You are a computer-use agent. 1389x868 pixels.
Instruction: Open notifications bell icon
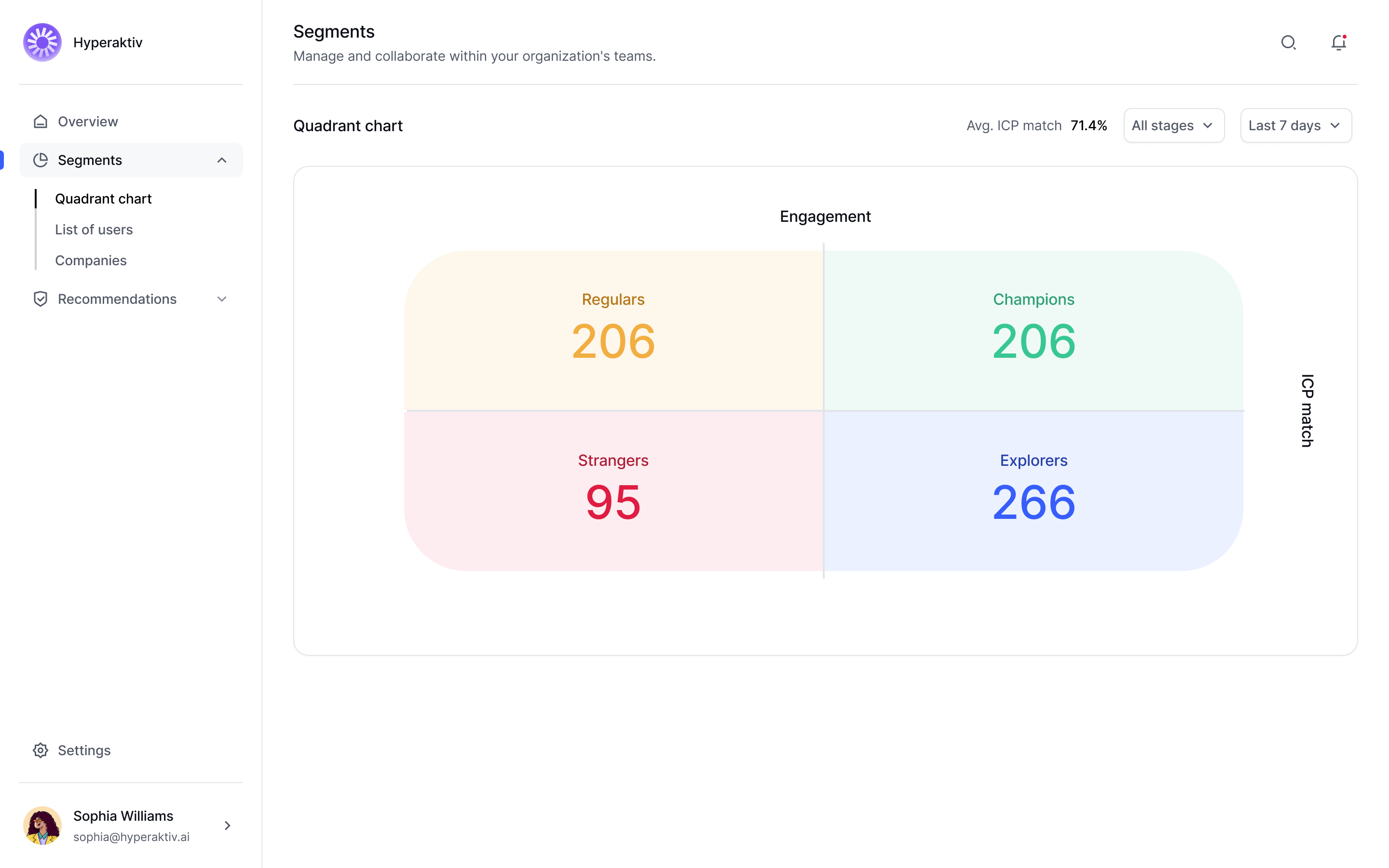coord(1338,42)
